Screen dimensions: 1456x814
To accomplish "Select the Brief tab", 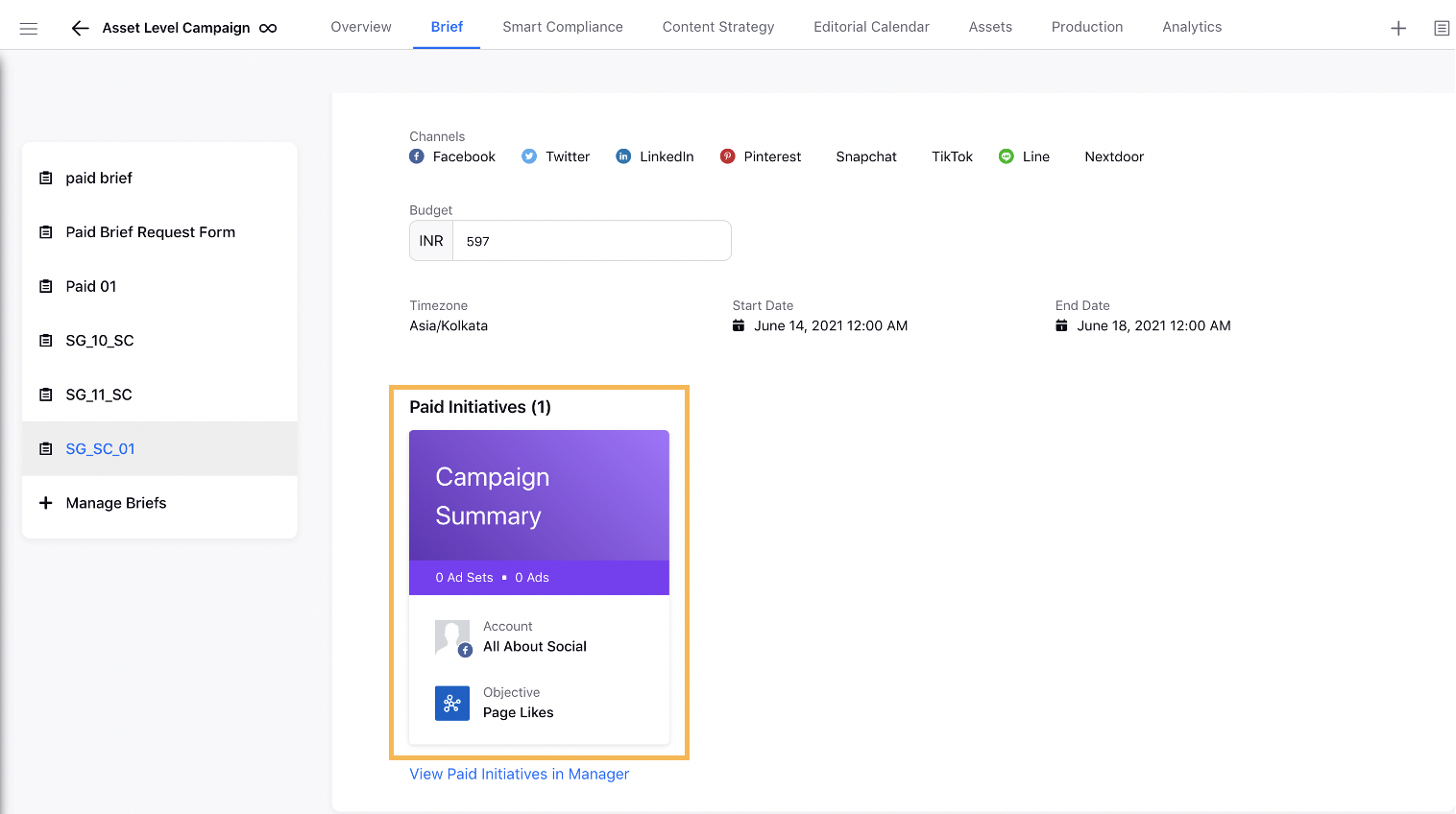I will pyautogui.click(x=447, y=27).
